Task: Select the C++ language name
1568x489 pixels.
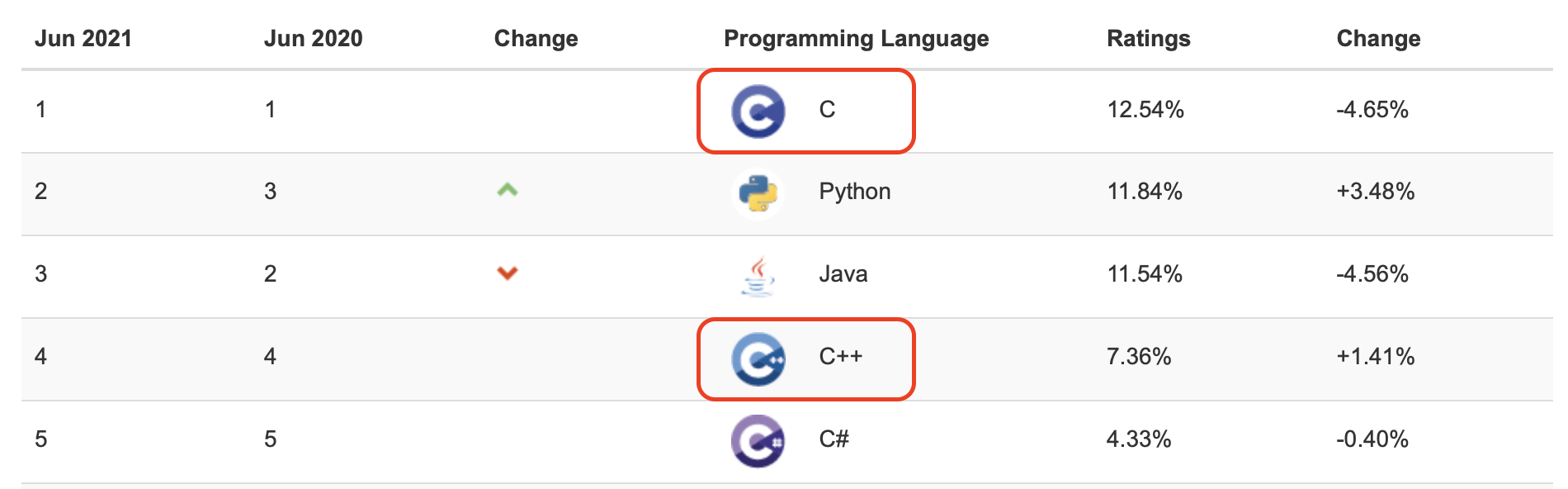Action: click(x=840, y=356)
